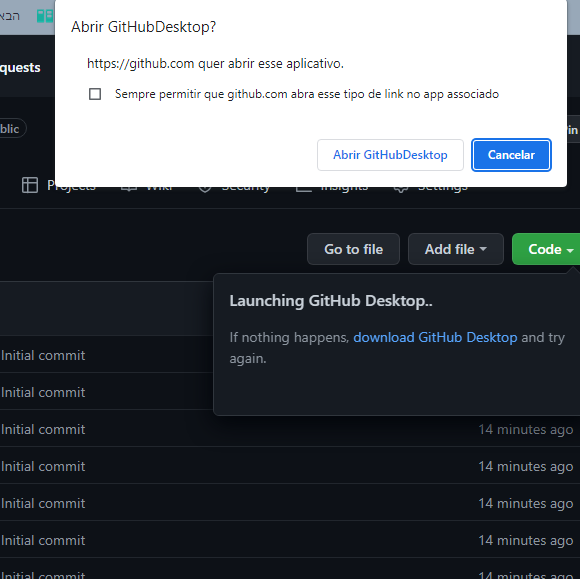Open the Add file dropdown
Screen dimensions: 580x579
[x=455, y=249]
